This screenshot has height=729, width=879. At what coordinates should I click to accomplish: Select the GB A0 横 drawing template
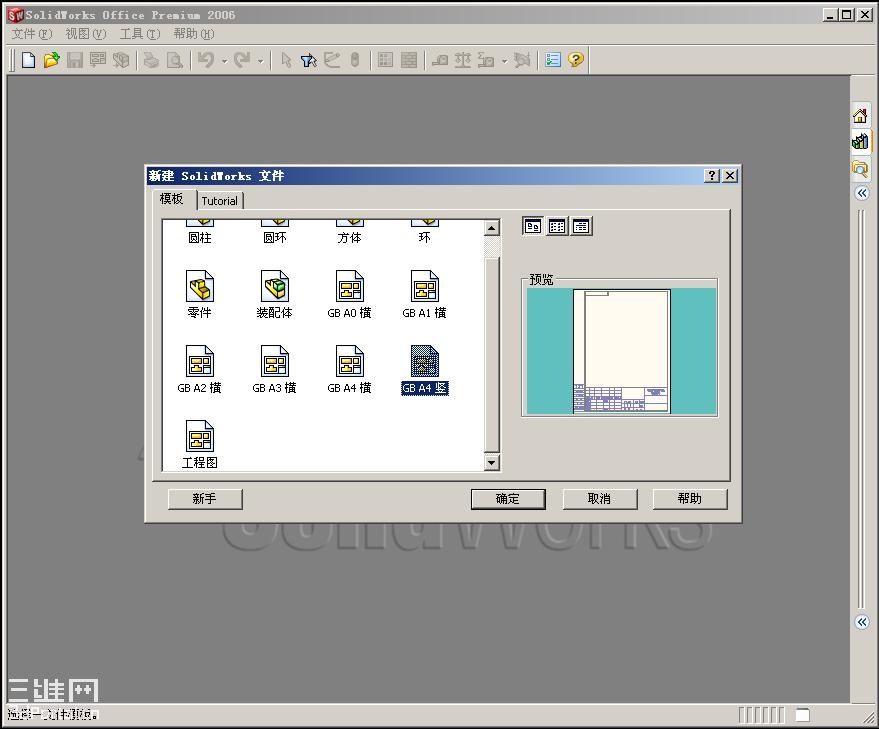[349, 294]
